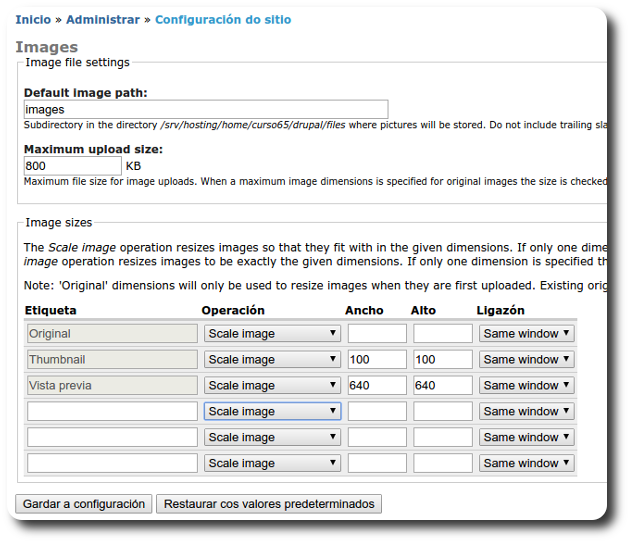The width and height of the screenshot is (630, 543).
Task: Click Thumbnail Alto field showing 100
Action: (x=443, y=359)
